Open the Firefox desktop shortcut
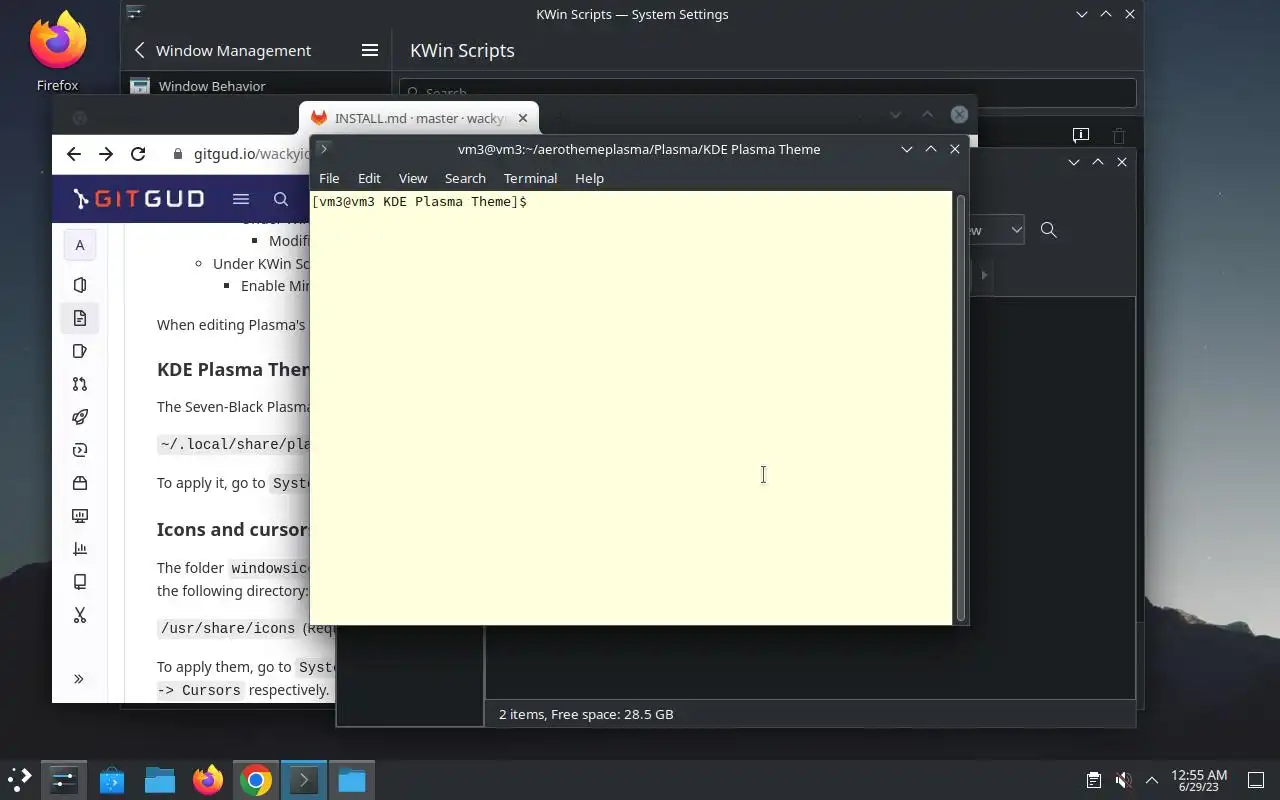 57,50
